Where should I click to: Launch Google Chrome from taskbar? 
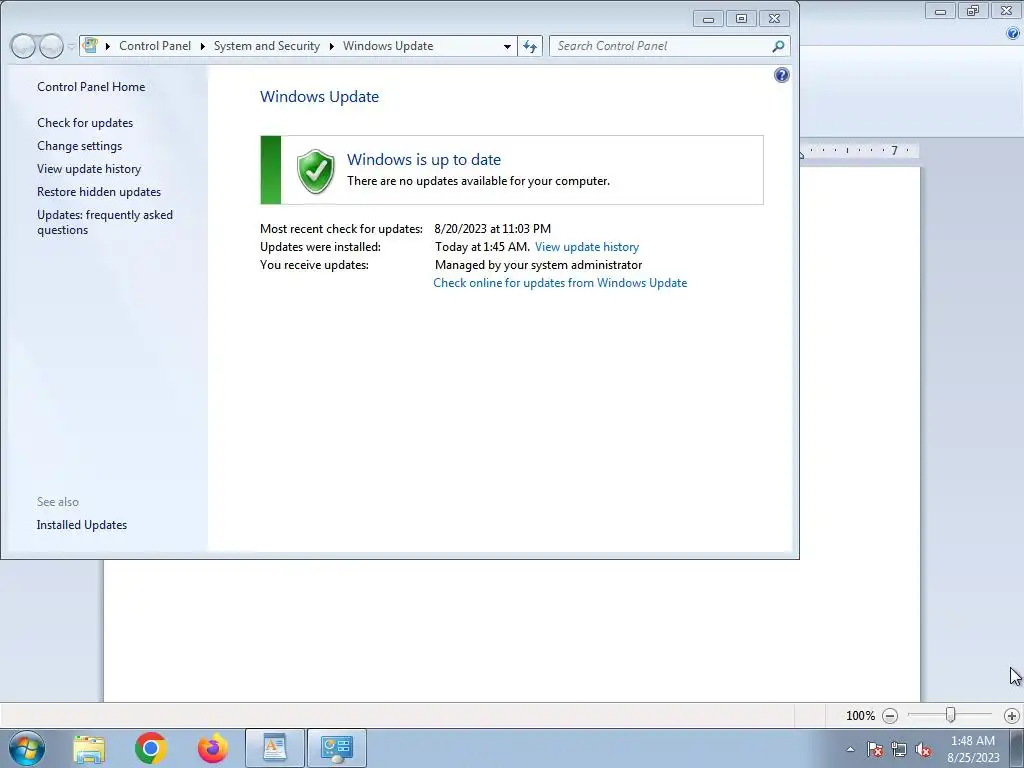click(x=151, y=748)
